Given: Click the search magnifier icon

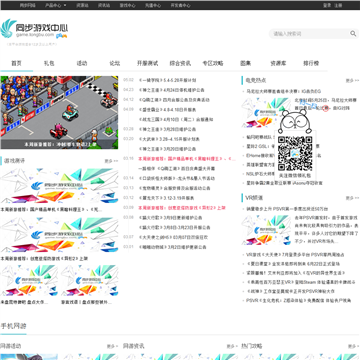Looking at the screenshot, I should pos(353,33).
